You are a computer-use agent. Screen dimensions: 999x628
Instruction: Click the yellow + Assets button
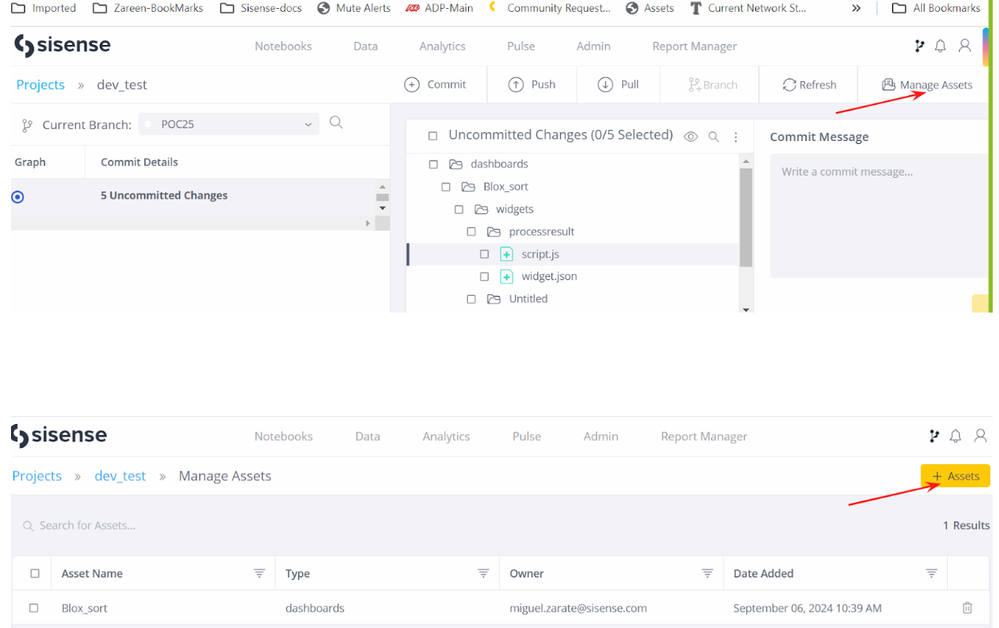coord(955,476)
